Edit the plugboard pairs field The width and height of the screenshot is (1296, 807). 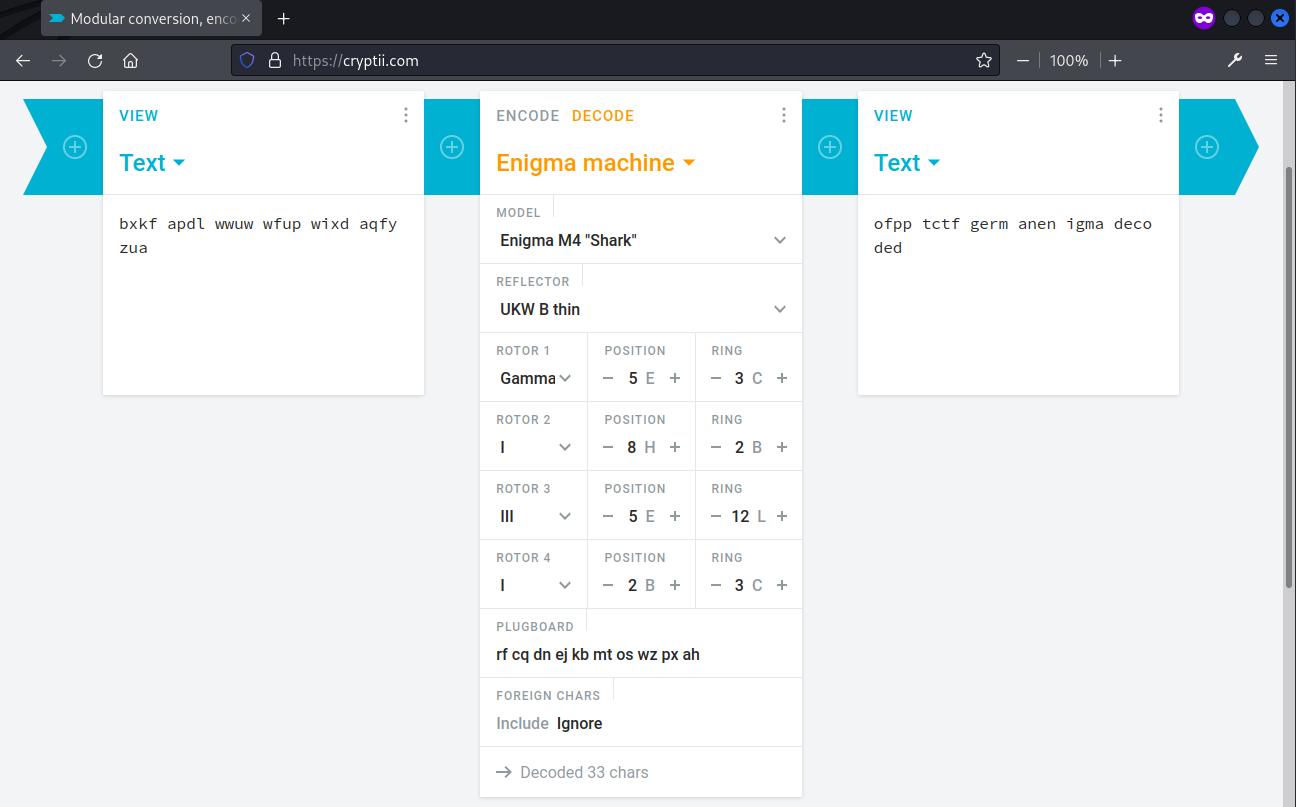[641, 655]
